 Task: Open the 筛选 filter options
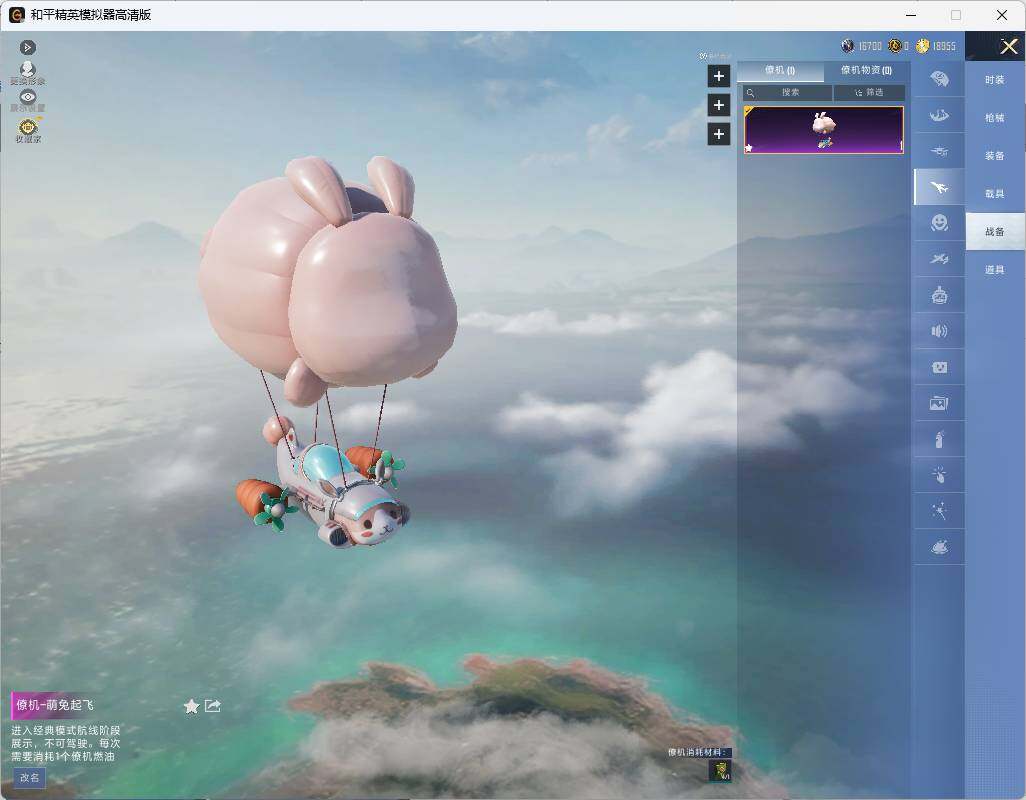(869, 93)
